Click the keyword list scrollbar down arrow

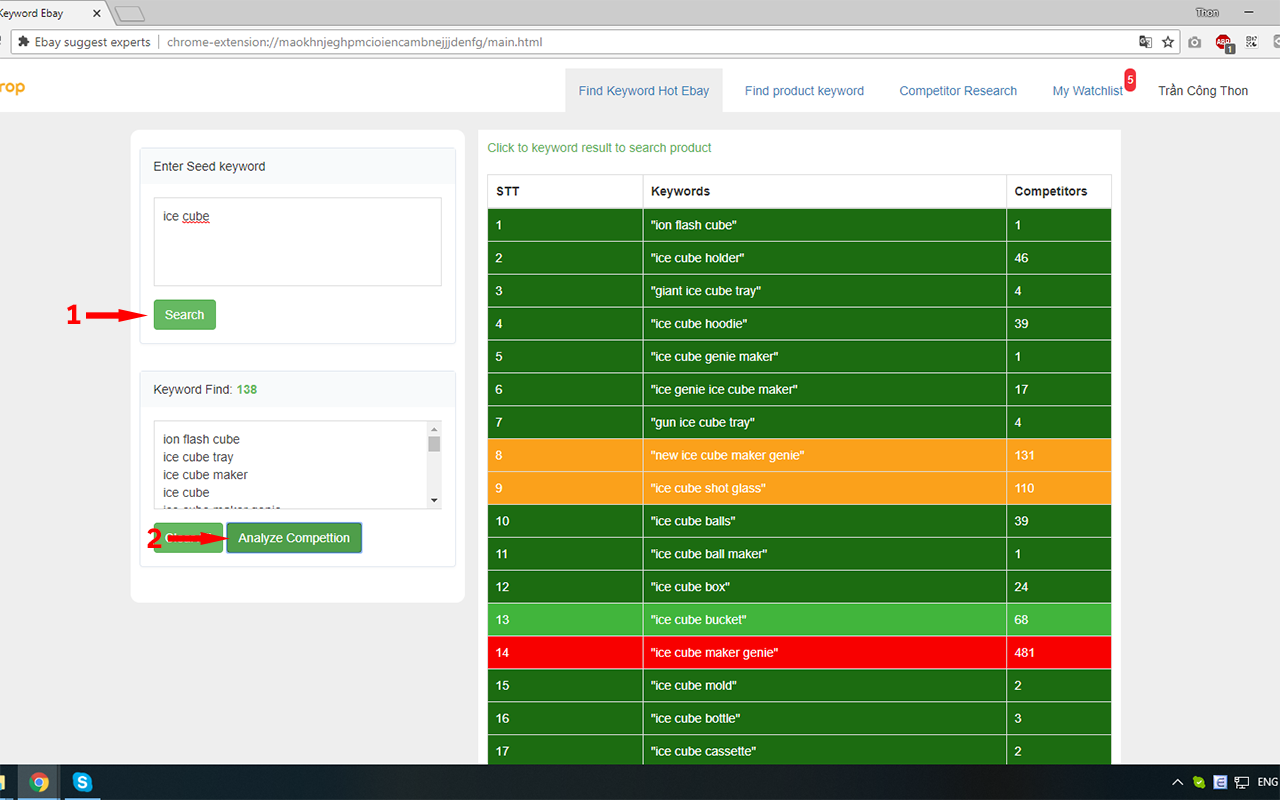click(x=434, y=499)
